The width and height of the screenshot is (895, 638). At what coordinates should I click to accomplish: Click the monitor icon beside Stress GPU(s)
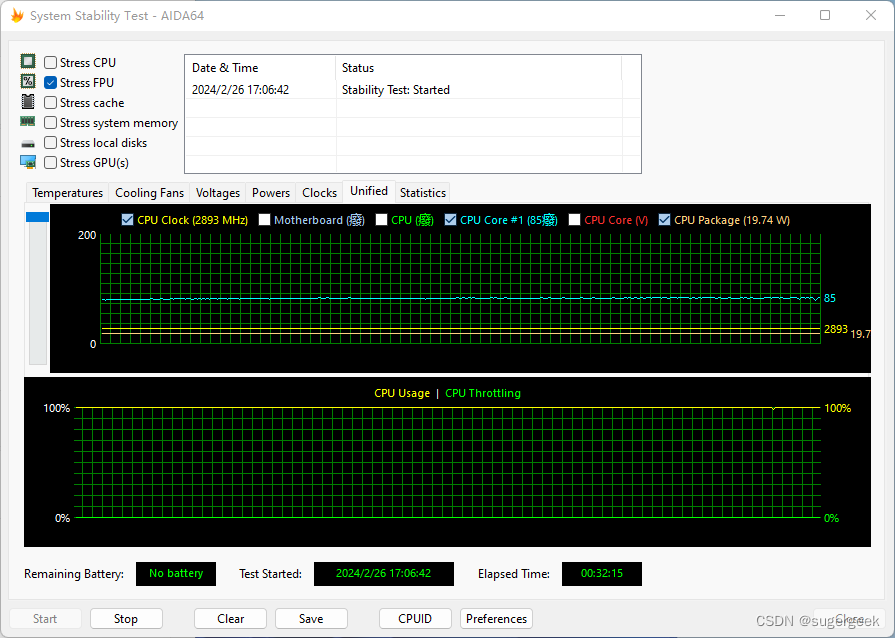click(x=28, y=162)
